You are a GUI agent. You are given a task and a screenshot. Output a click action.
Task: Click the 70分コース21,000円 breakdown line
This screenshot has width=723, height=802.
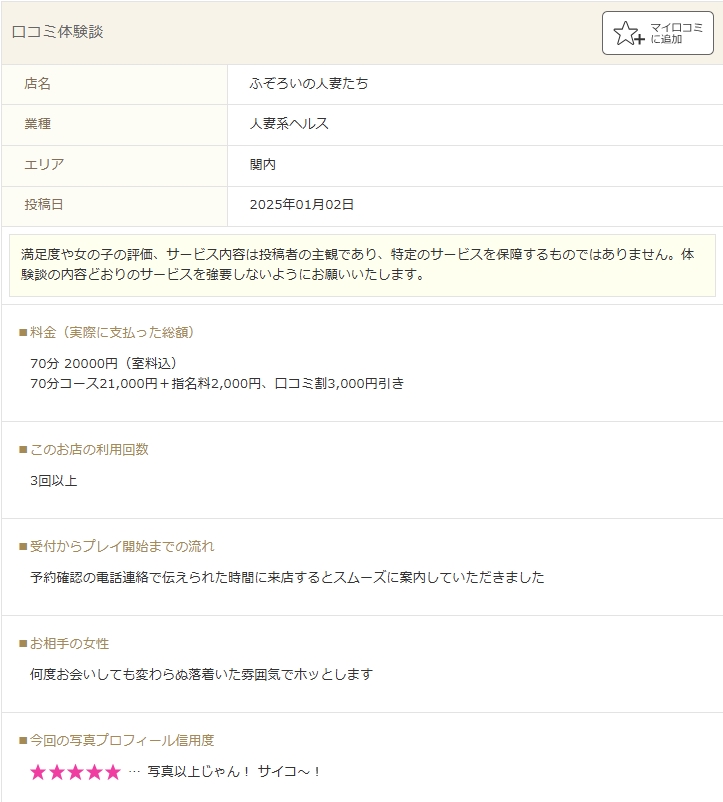point(217,384)
